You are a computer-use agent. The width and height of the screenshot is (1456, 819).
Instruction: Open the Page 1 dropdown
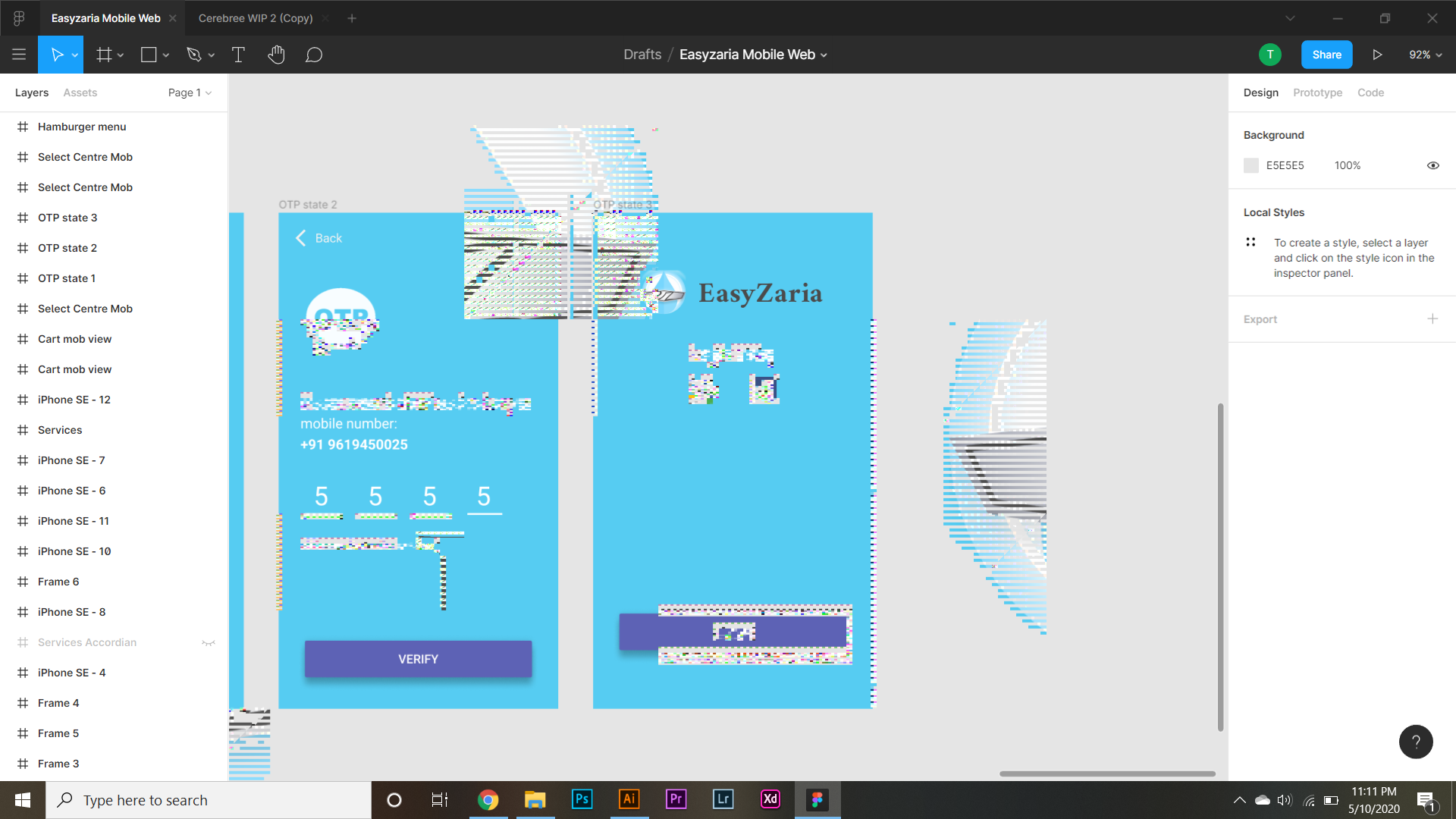tap(190, 93)
